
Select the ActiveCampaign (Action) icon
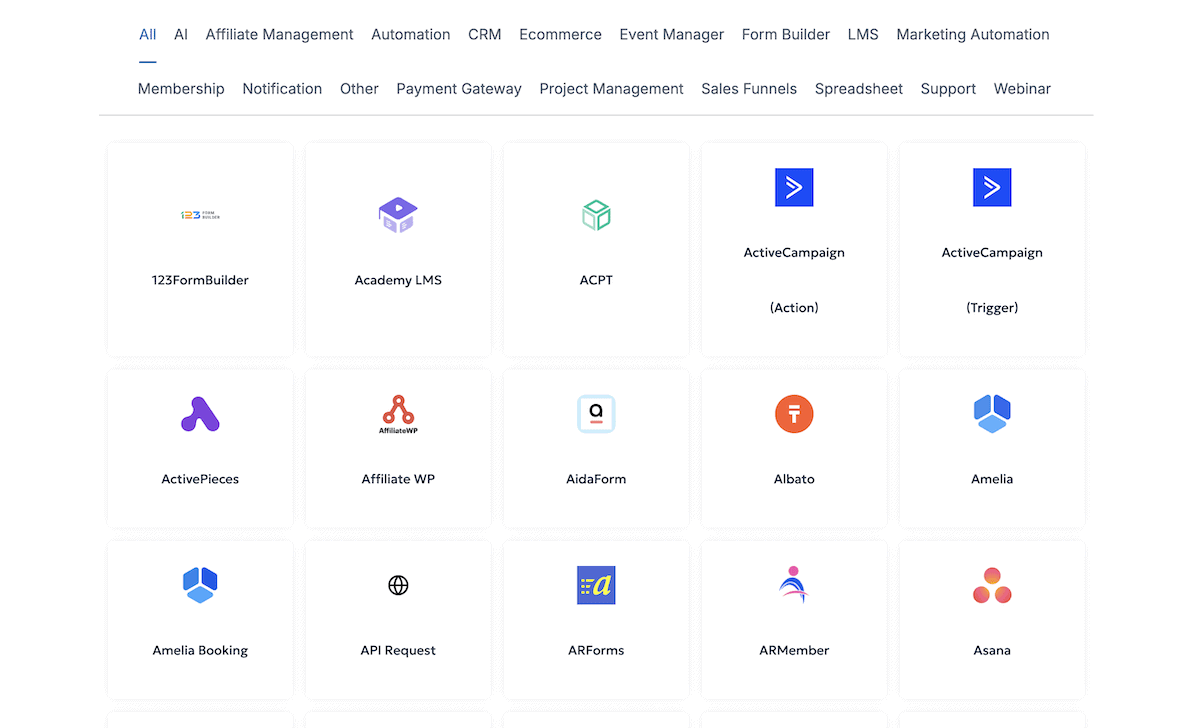(x=794, y=187)
